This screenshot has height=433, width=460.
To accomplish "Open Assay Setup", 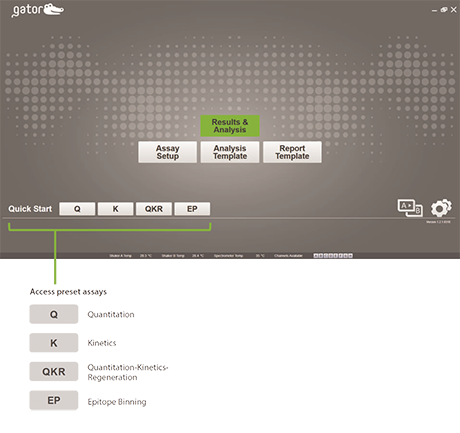I will [x=168, y=152].
